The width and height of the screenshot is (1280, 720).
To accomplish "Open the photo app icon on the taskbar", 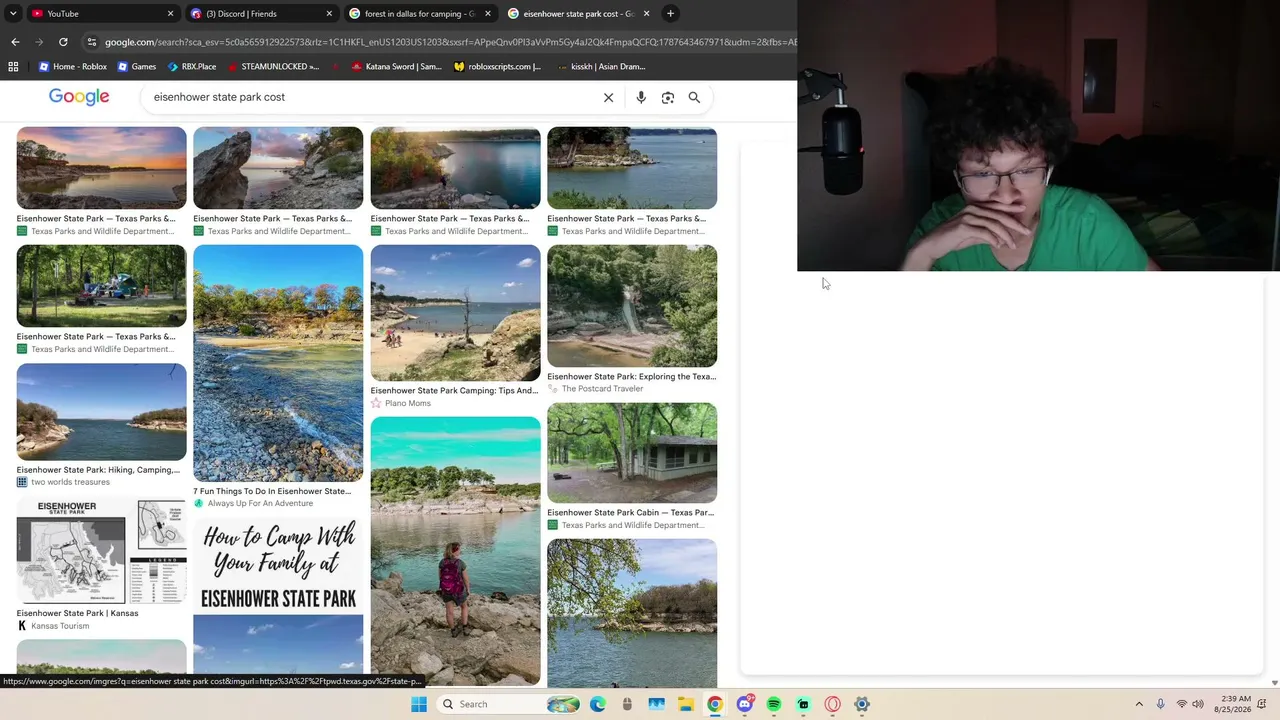I will [x=657, y=704].
